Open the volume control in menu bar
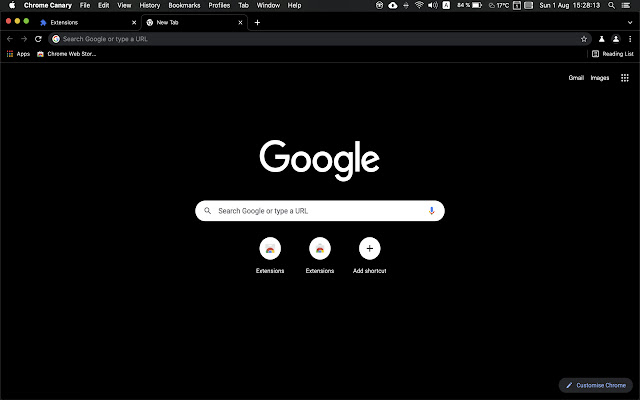The image size is (640, 400). click(x=433, y=5)
